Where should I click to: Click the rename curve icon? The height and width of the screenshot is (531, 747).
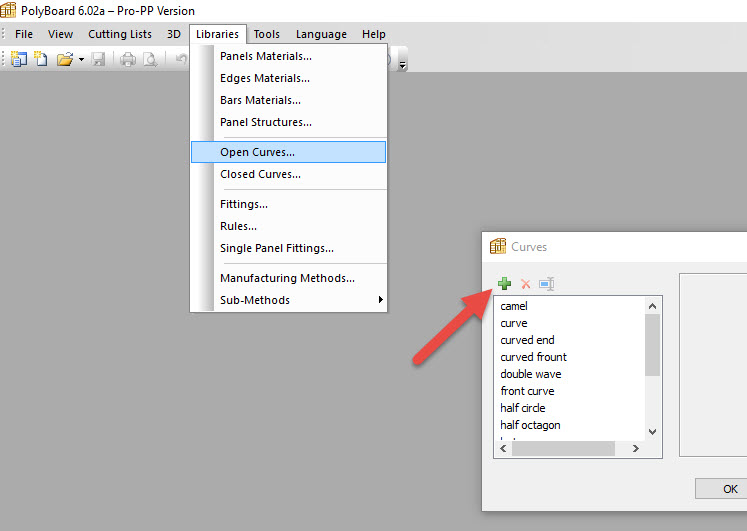[546, 284]
